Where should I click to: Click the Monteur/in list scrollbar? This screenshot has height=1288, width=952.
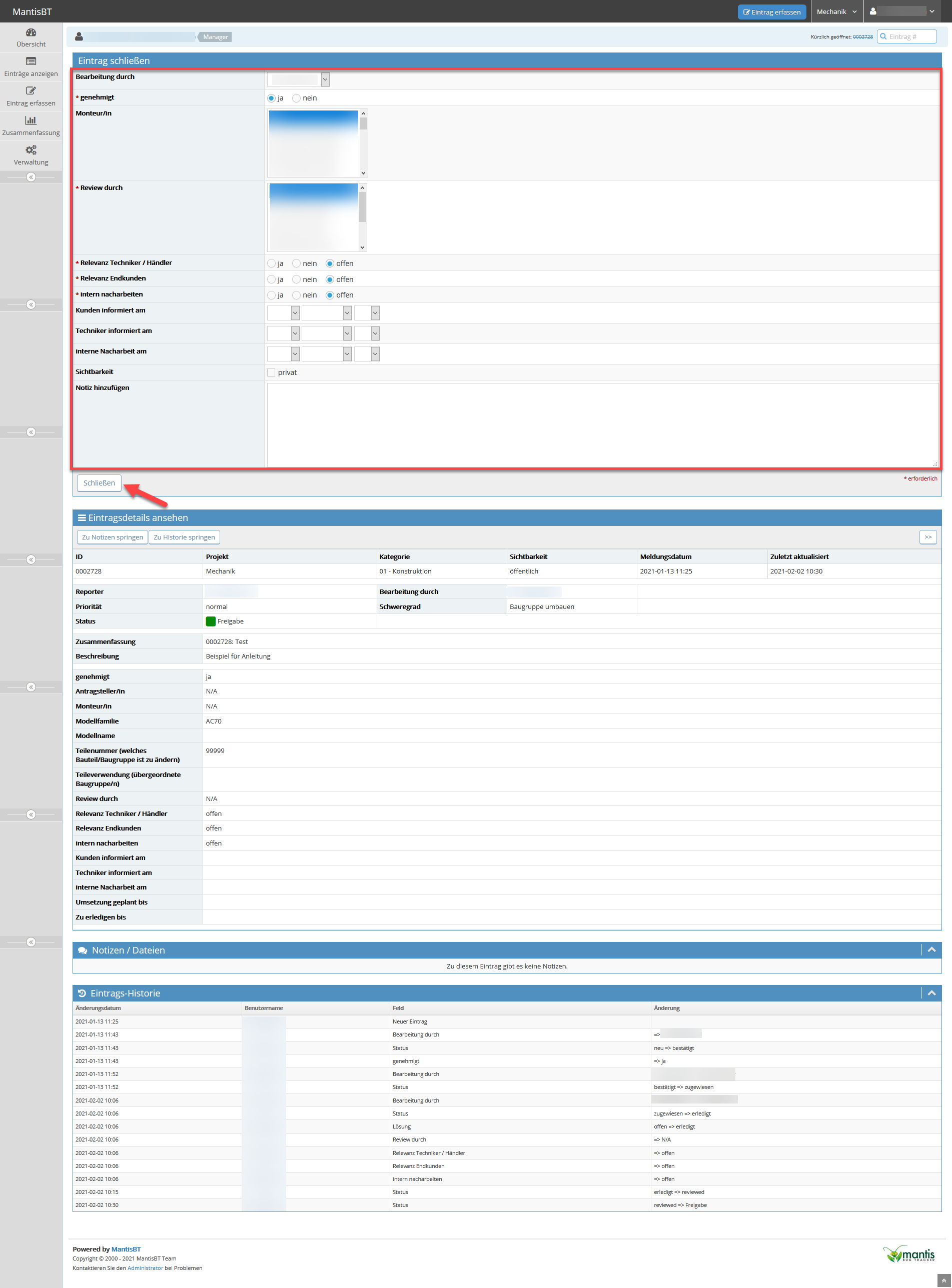coord(363,143)
